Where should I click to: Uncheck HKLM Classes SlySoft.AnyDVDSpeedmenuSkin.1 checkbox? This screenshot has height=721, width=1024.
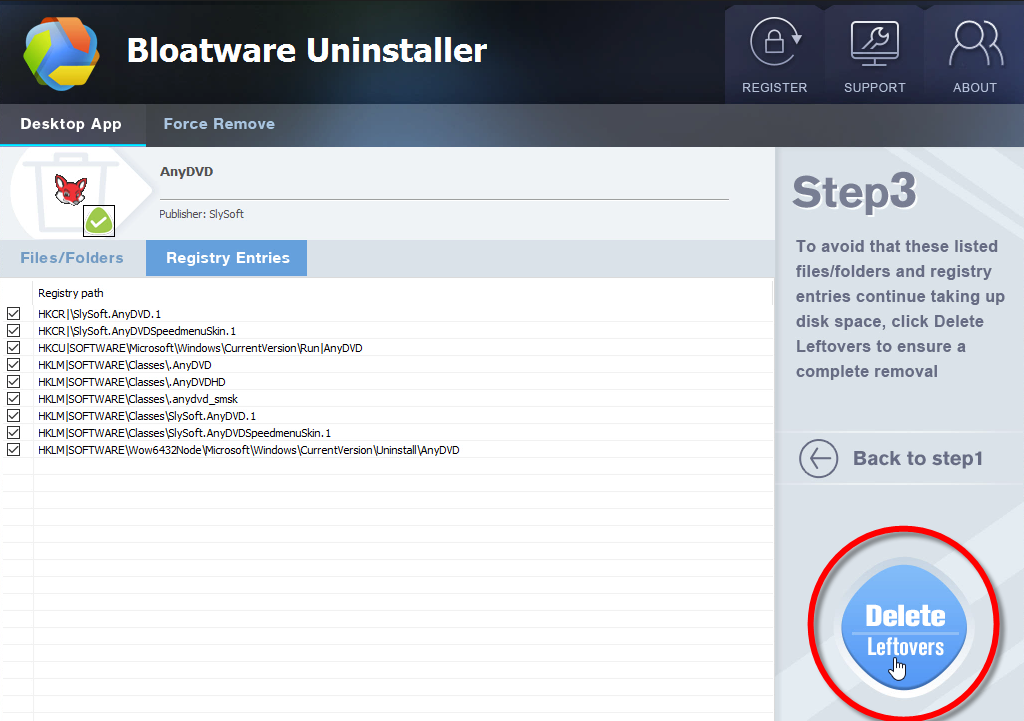coord(14,432)
